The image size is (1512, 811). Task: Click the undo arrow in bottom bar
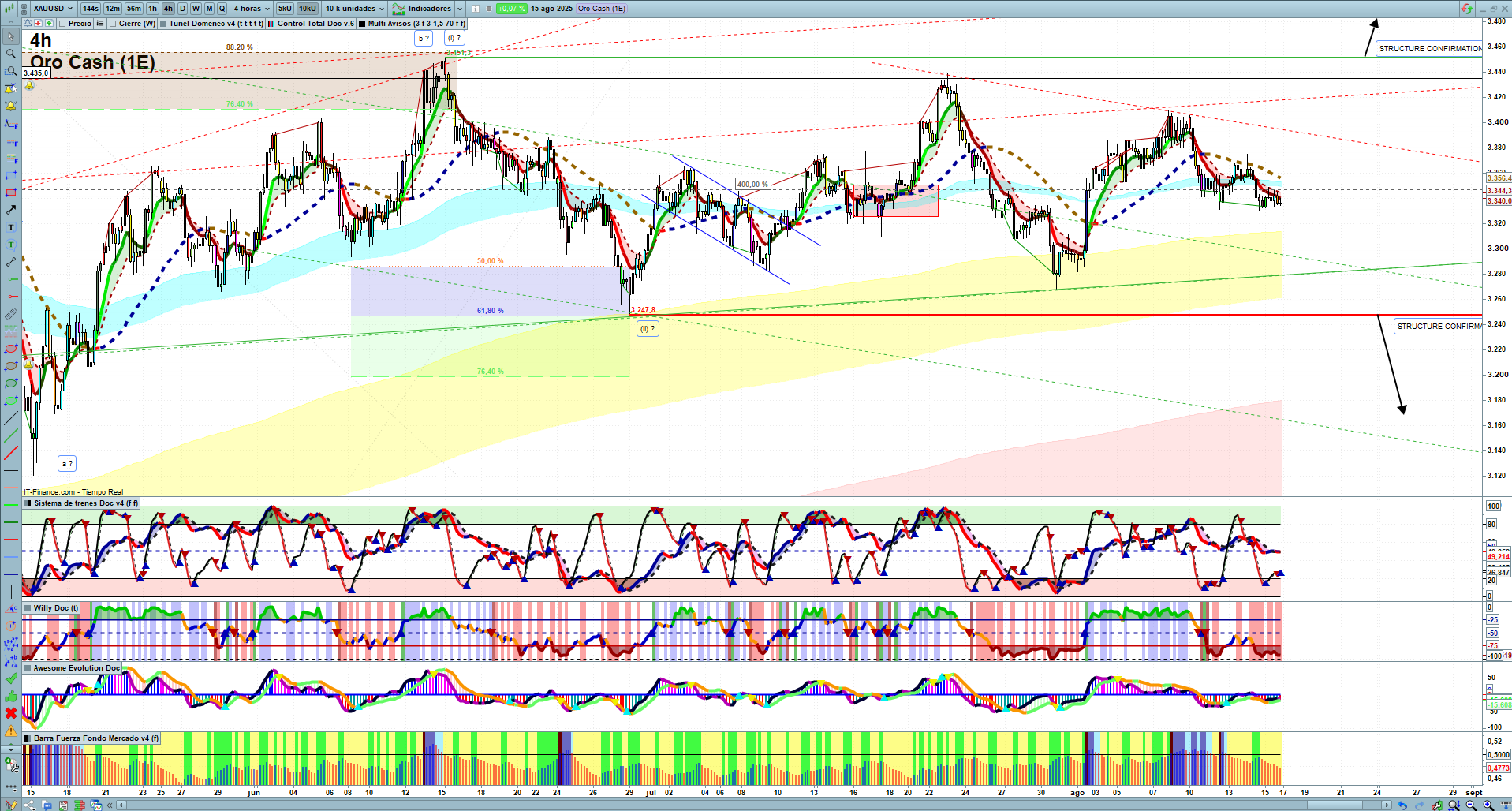coord(1402,805)
